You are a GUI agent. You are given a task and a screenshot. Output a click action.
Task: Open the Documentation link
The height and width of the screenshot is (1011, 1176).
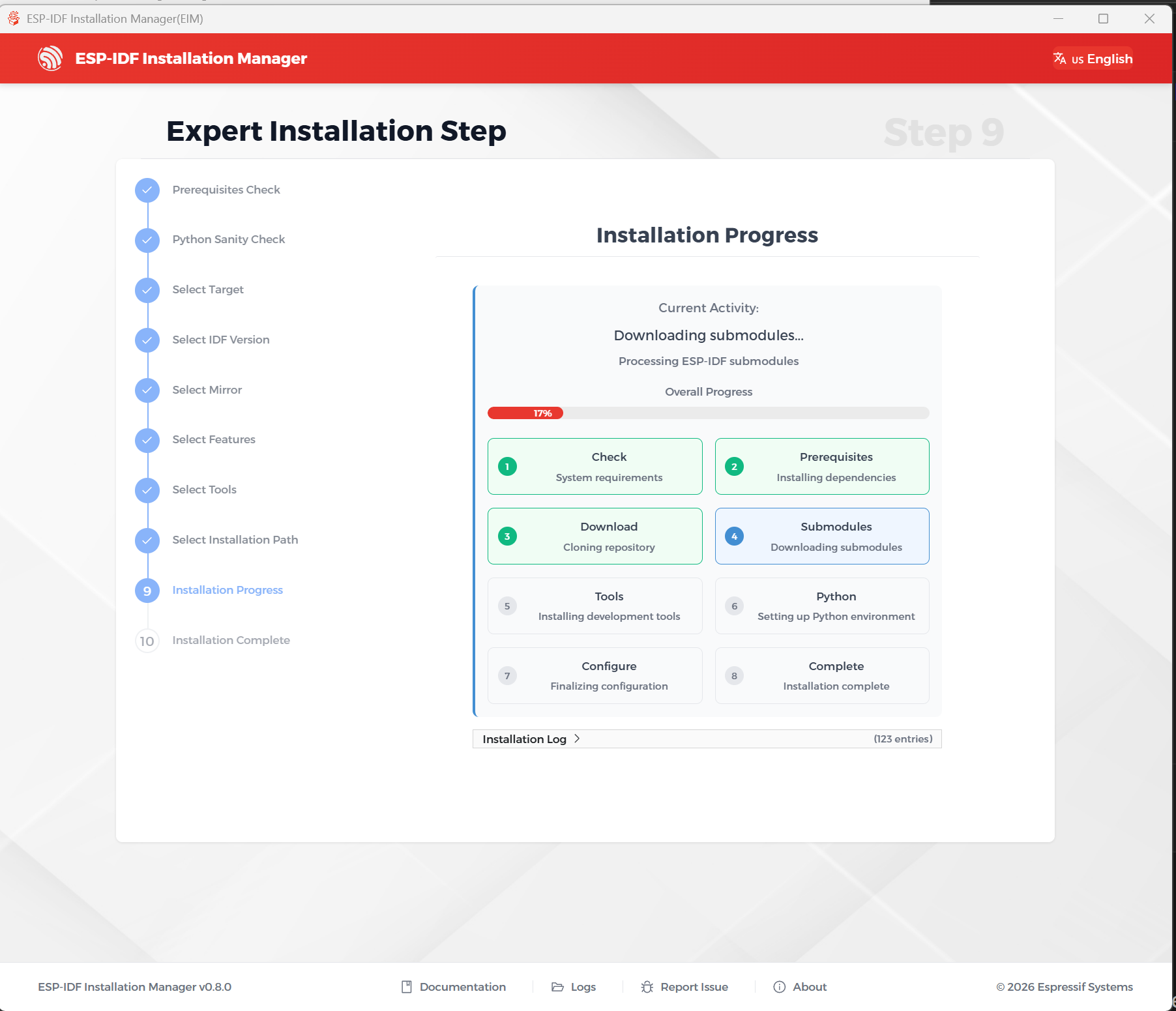point(463,987)
